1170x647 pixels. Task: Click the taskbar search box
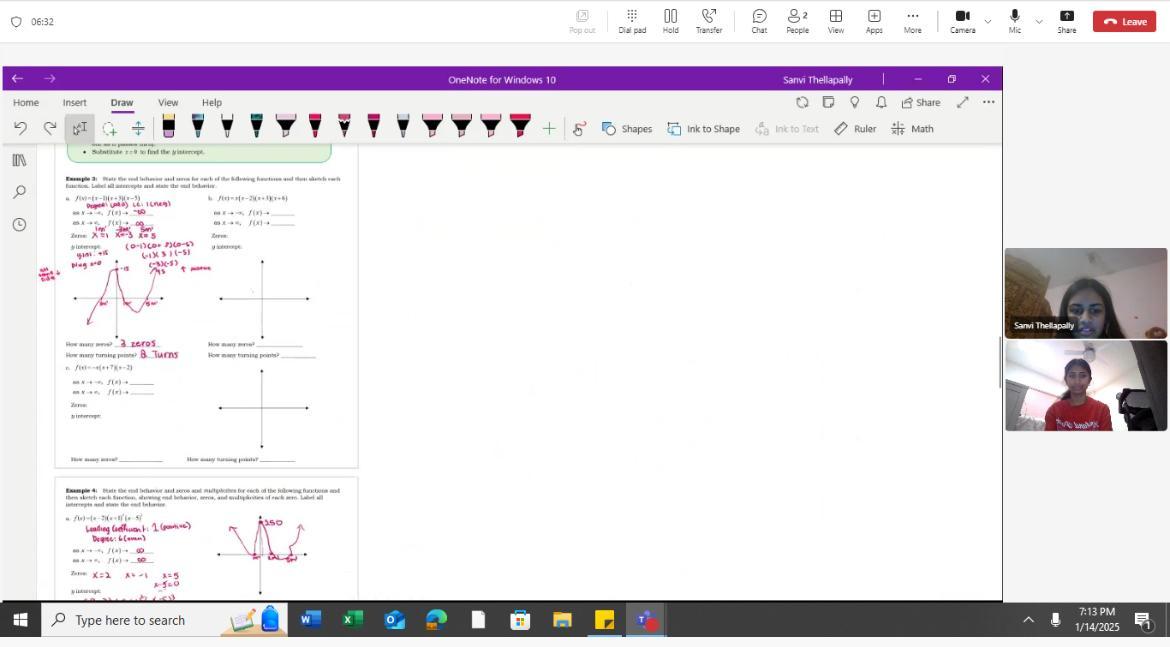point(164,619)
